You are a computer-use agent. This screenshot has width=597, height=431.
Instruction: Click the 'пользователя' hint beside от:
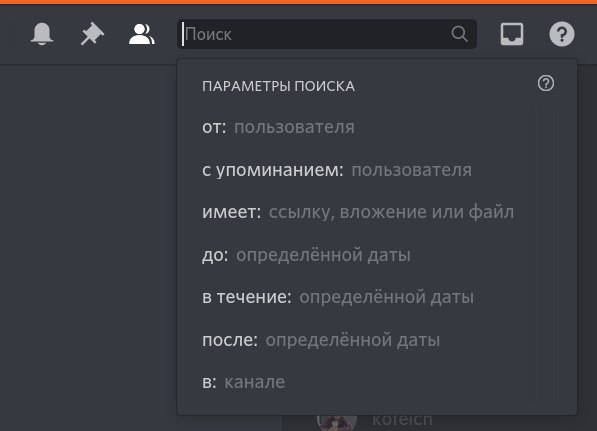click(294, 127)
